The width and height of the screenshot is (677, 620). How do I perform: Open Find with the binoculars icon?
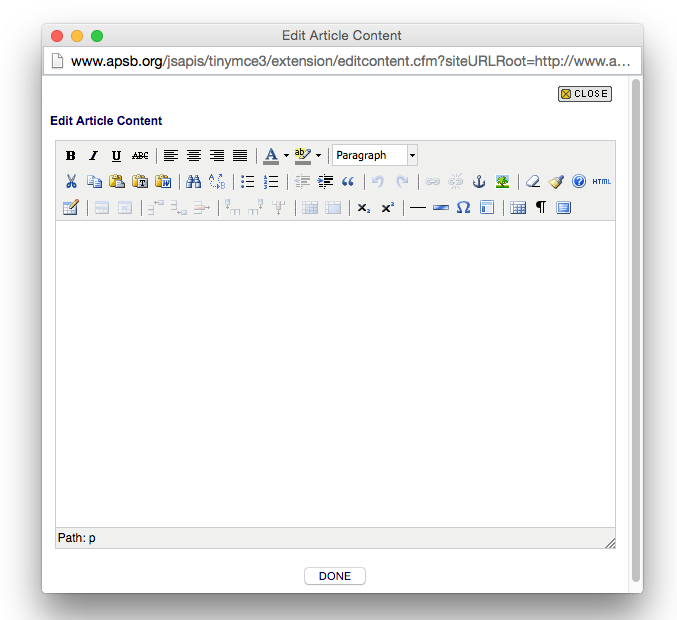(x=194, y=182)
